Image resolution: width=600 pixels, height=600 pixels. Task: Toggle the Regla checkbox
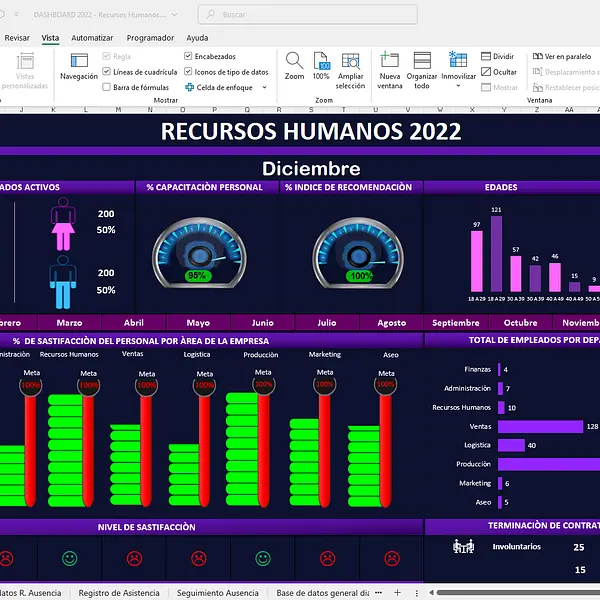click(x=106, y=56)
